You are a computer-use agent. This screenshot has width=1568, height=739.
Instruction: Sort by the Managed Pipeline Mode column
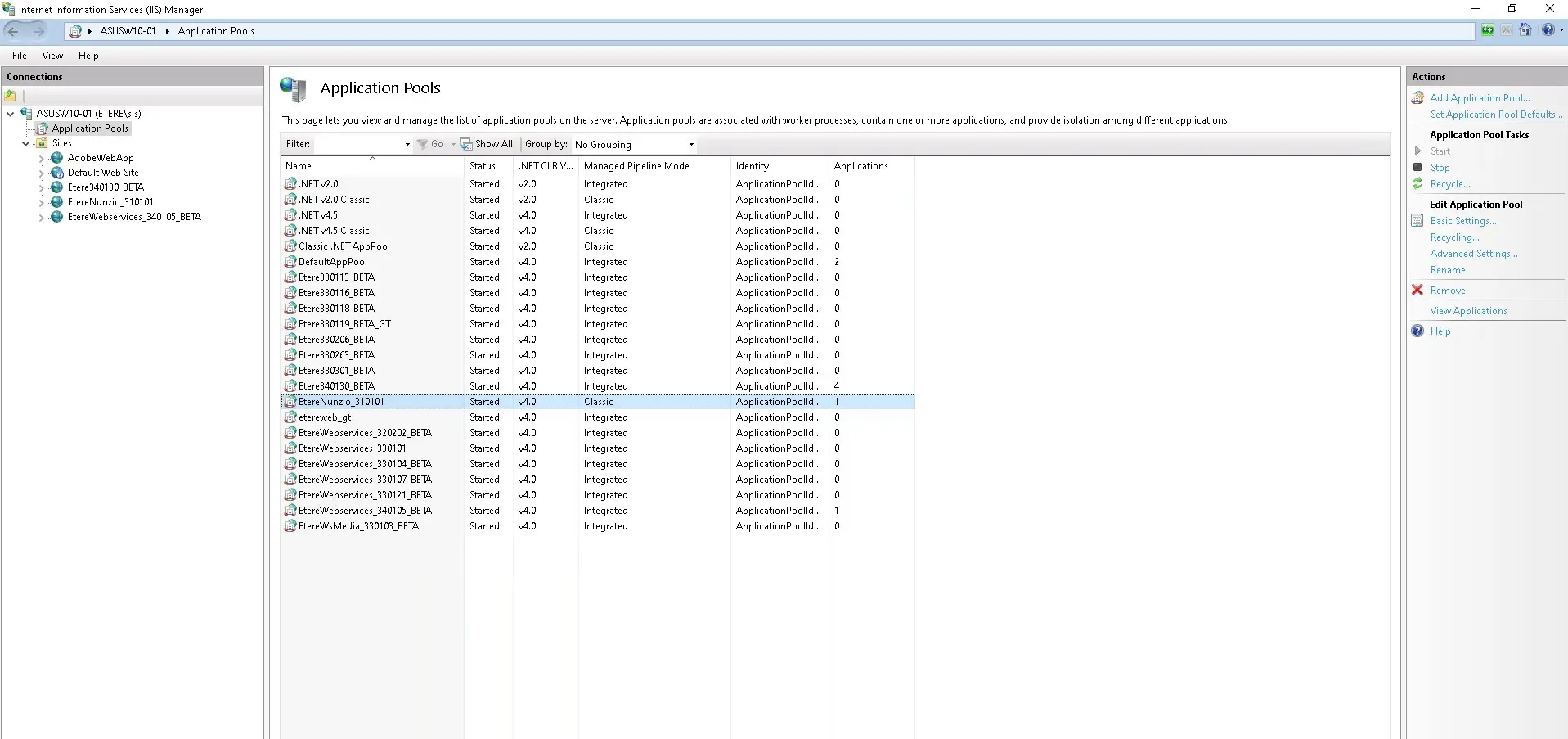tap(636, 166)
